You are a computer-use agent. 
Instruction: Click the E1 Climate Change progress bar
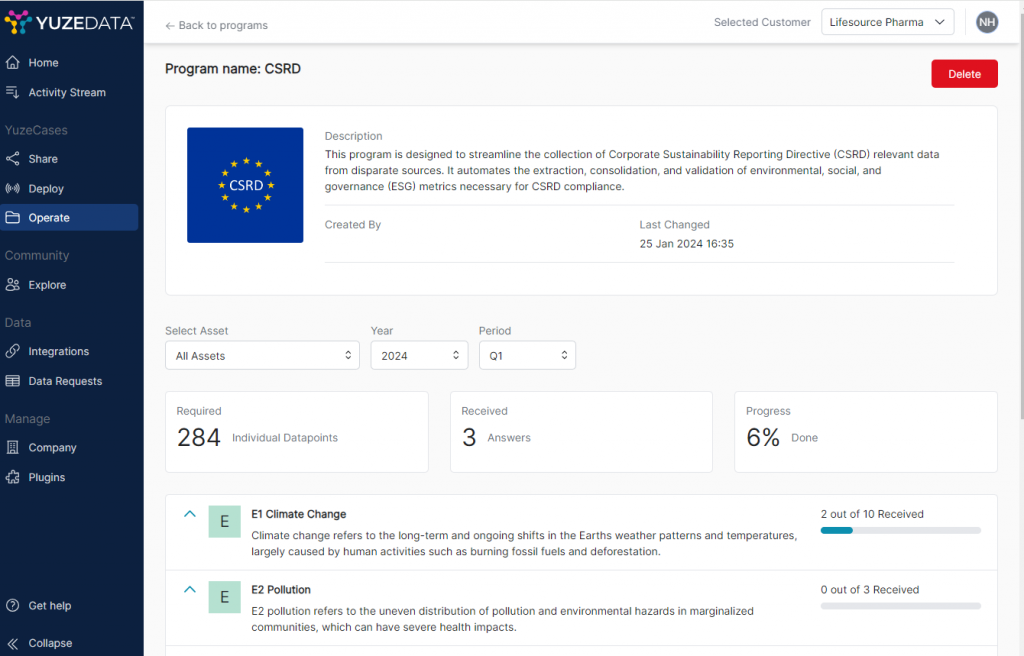pyautogui.click(x=900, y=530)
